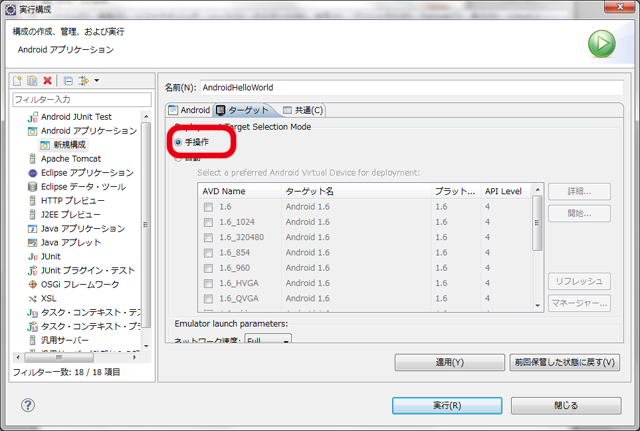The image size is (640, 431).
Task: Select Eclipse データ・ツール item
Action: [83, 187]
